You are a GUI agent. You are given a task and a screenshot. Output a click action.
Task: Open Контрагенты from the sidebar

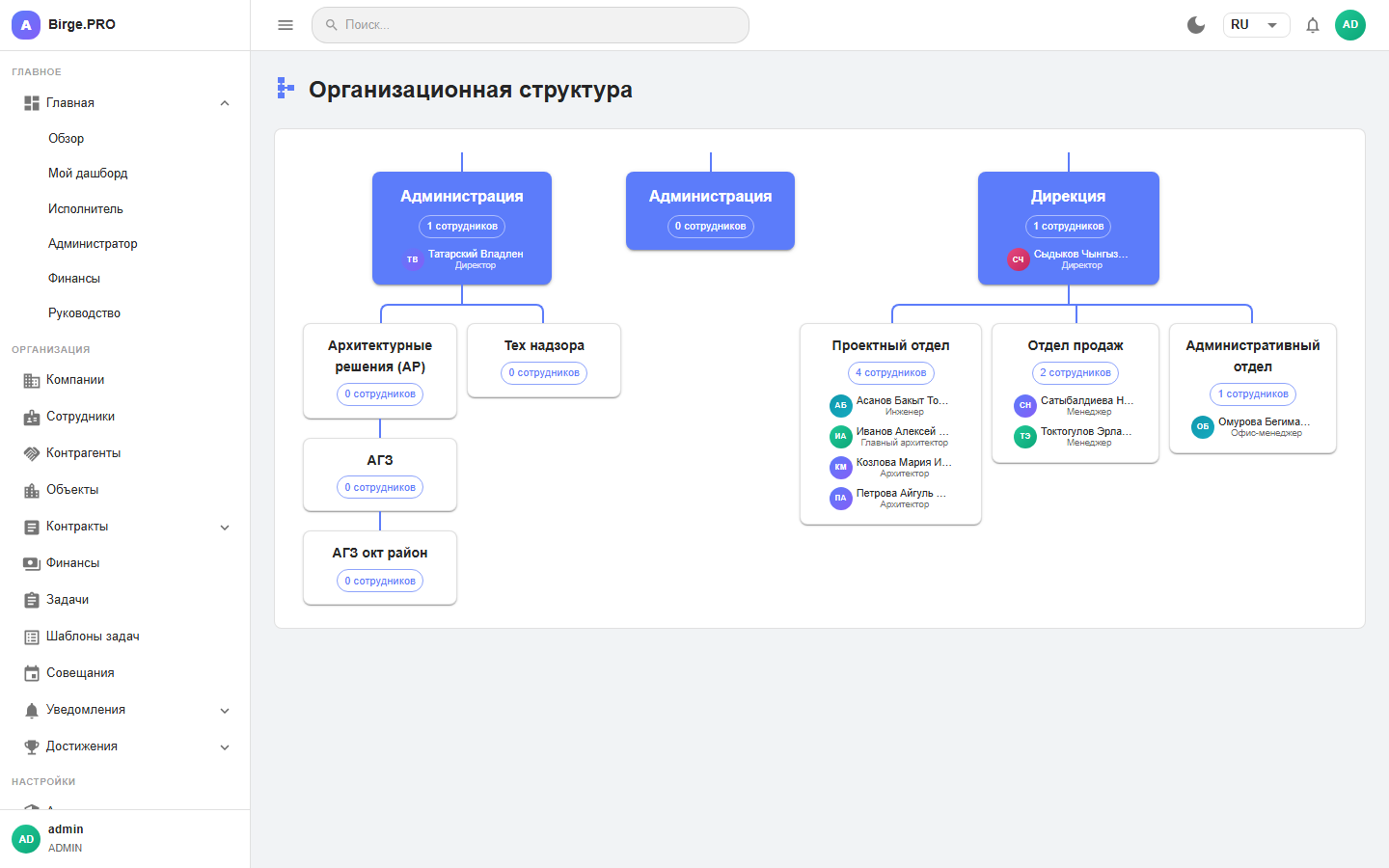coord(30,453)
